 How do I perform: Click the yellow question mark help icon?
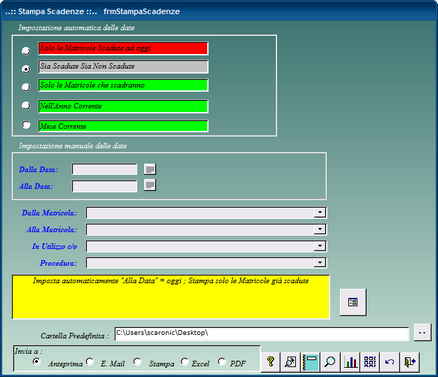[271, 362]
